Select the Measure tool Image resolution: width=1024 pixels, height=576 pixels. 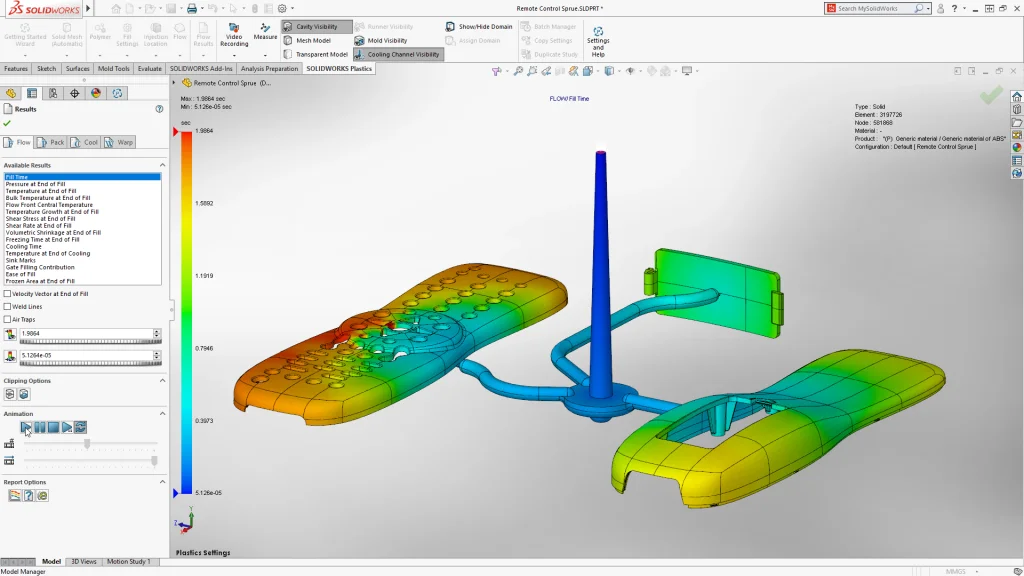(x=265, y=33)
